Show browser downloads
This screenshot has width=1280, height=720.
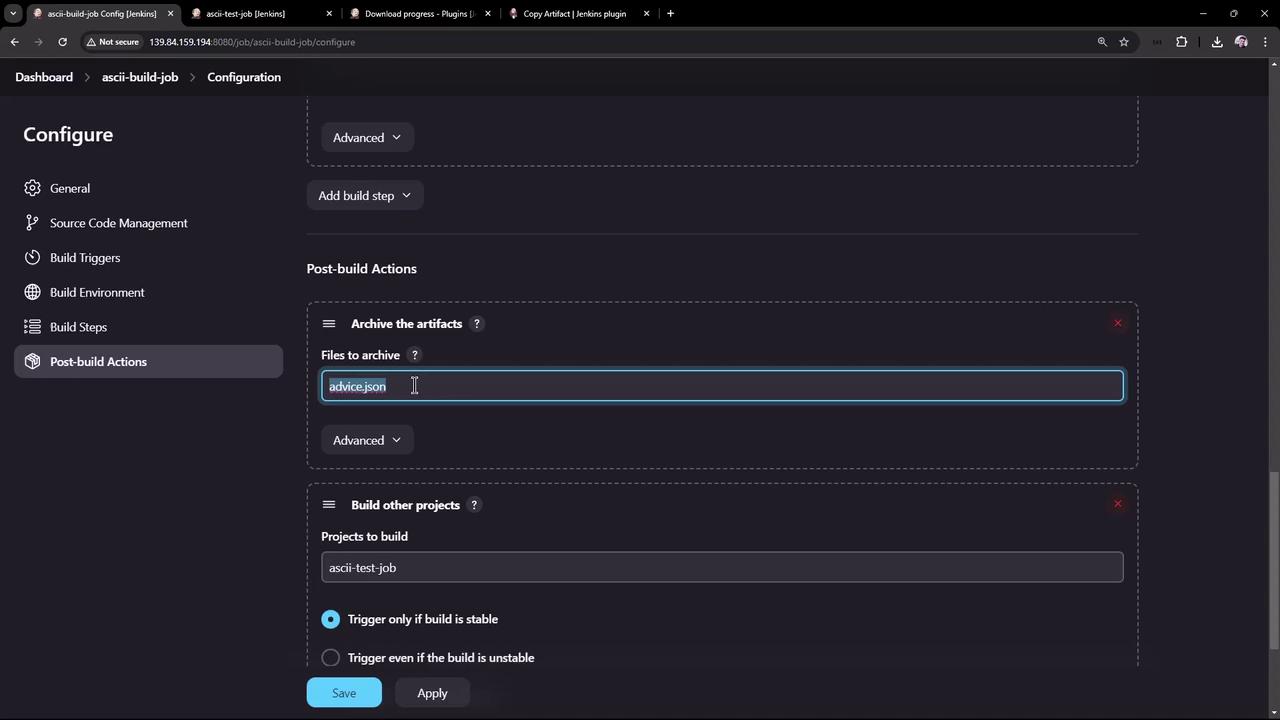(1217, 42)
